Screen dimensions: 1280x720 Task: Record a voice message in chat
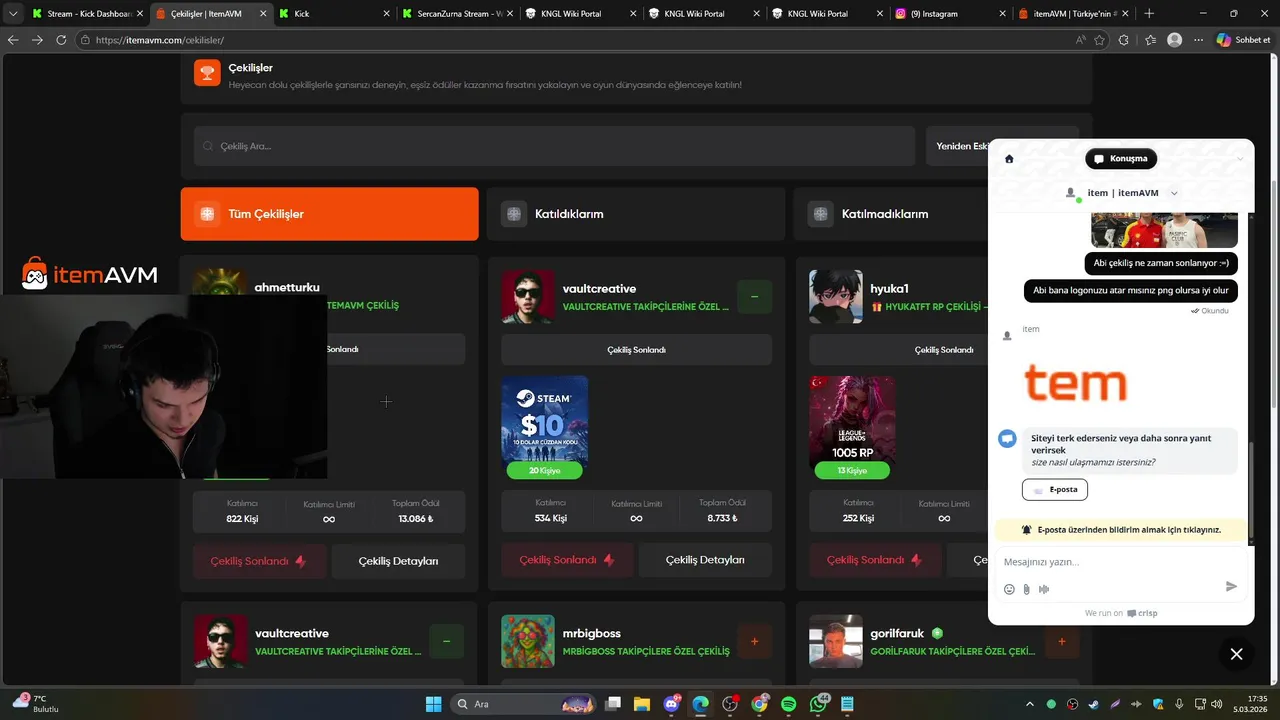(1044, 589)
